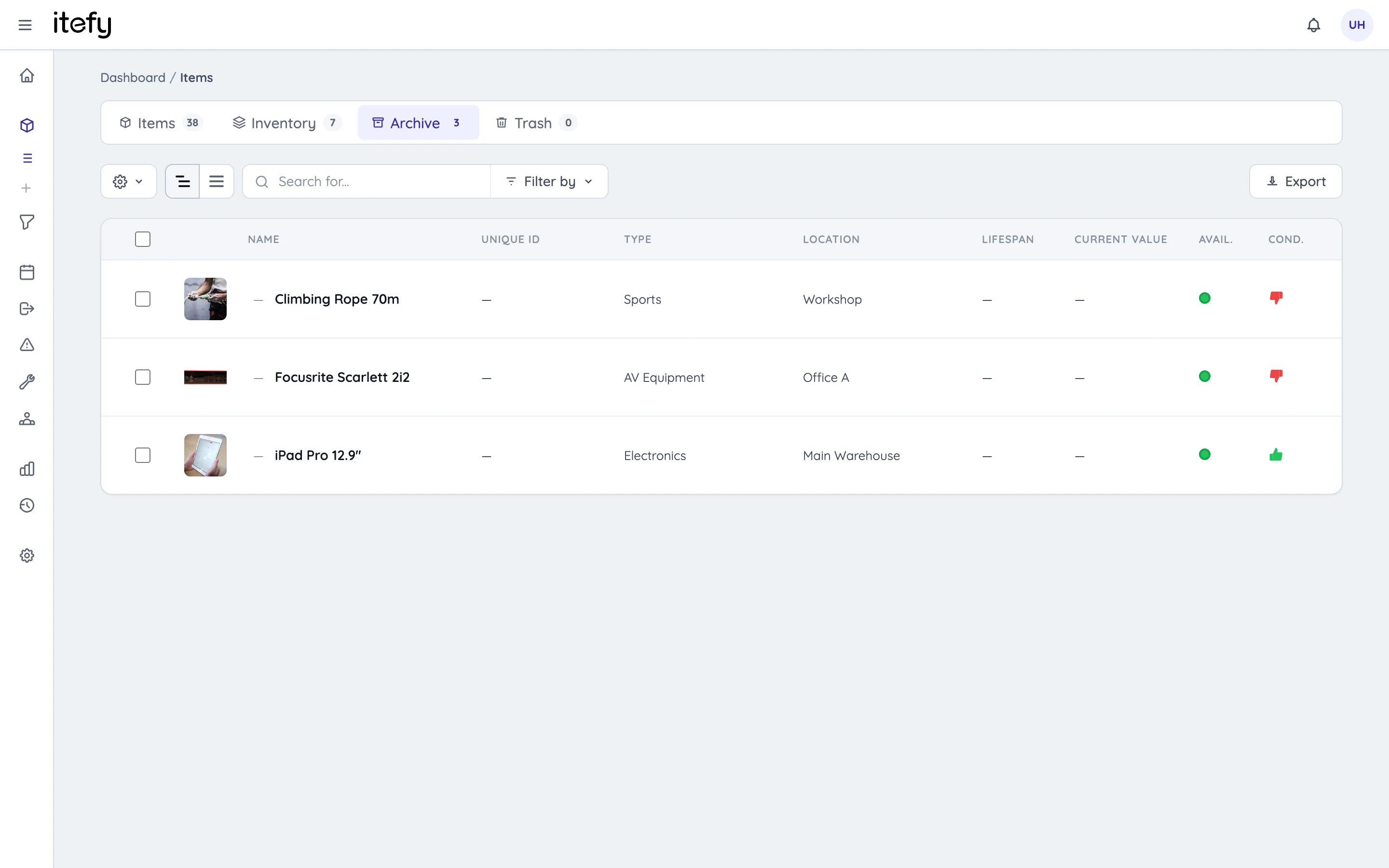Open the bar chart reports icon
Viewport: 1389px width, 868px height.
click(x=27, y=469)
